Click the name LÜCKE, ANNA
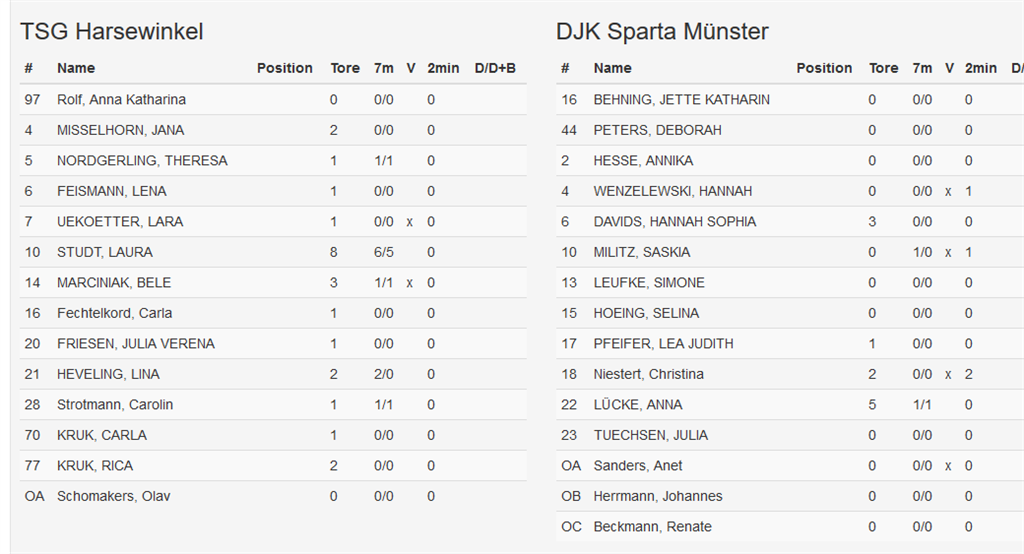This screenshot has height=554, width=1024. click(638, 405)
